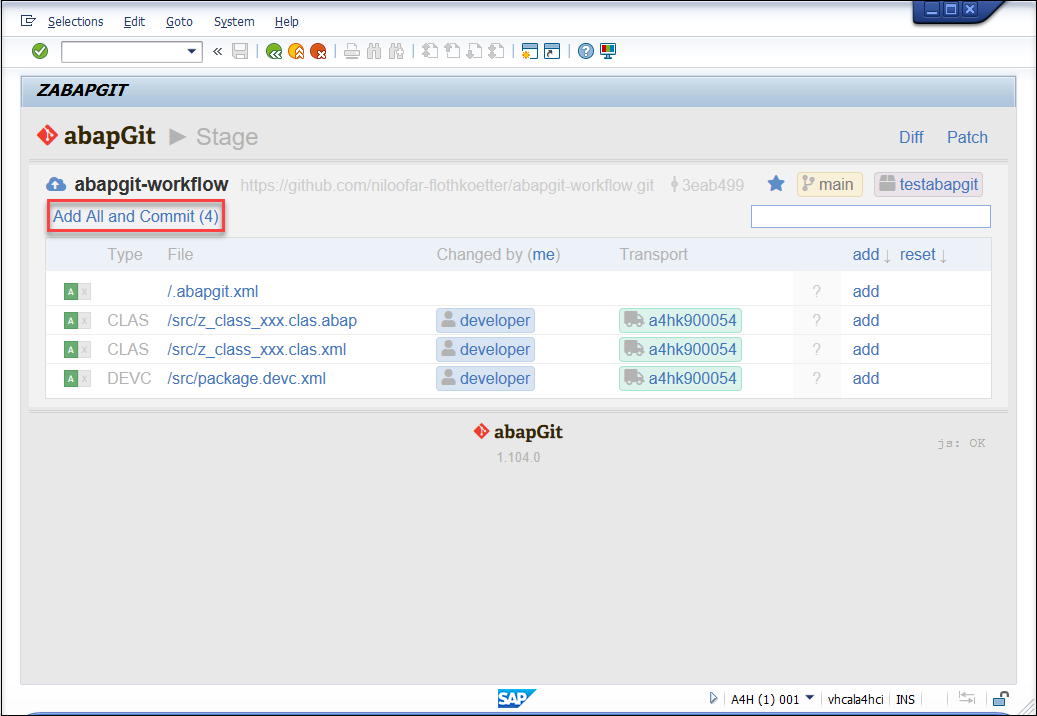Click add for package.devc.xml row
1037x716 pixels.
[x=866, y=379]
